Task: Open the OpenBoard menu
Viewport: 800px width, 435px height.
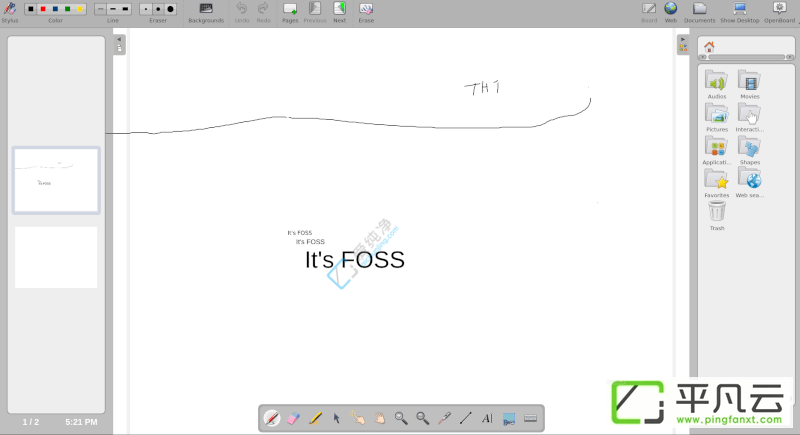Action: (x=779, y=12)
